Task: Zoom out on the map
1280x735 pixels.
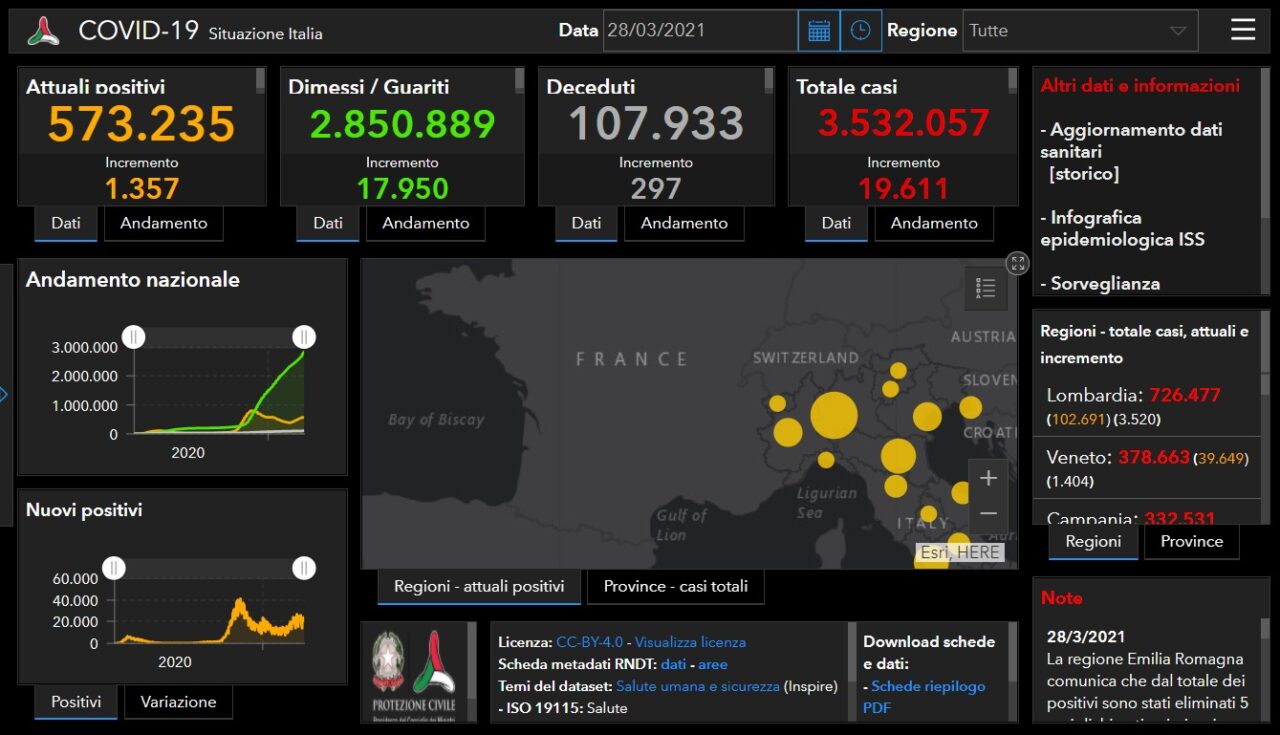Action: [988, 514]
